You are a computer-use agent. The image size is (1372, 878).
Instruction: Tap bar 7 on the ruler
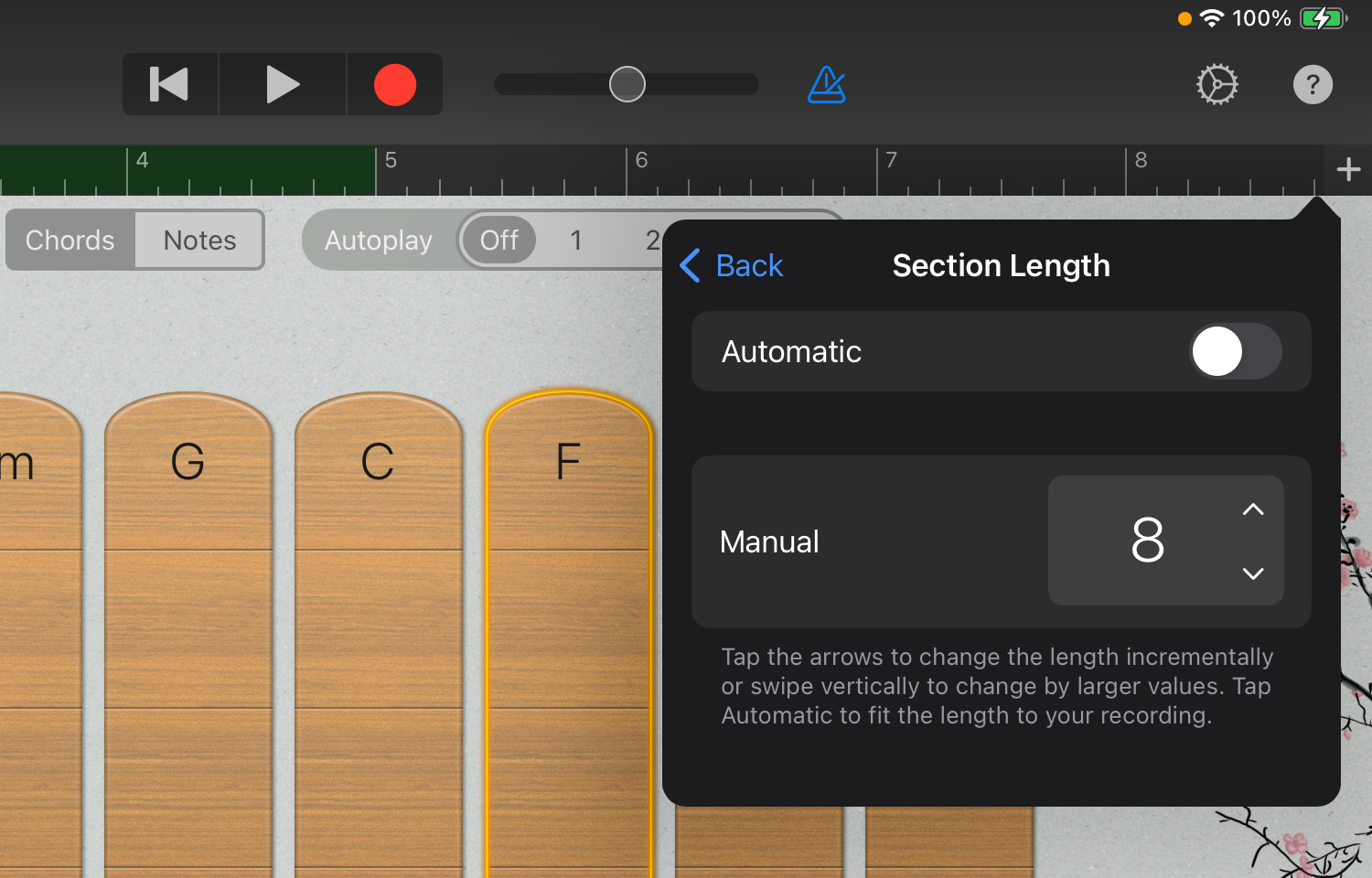[x=891, y=160]
